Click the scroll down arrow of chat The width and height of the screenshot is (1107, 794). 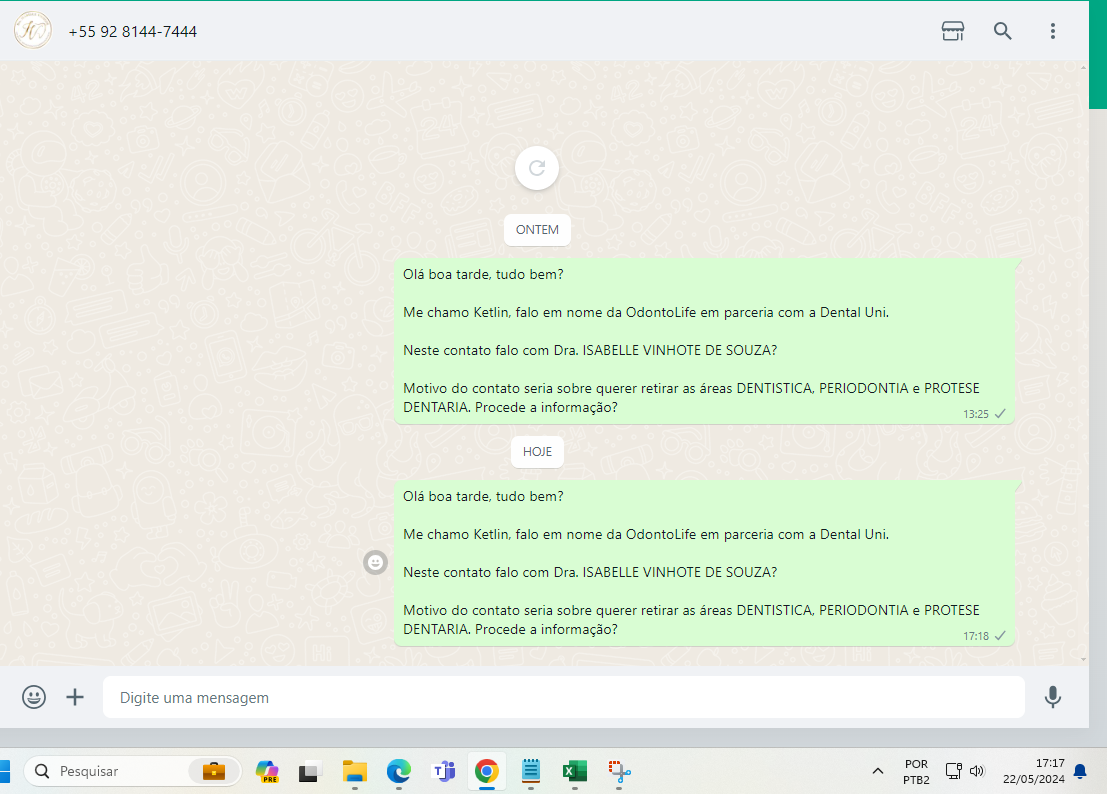click(1084, 659)
